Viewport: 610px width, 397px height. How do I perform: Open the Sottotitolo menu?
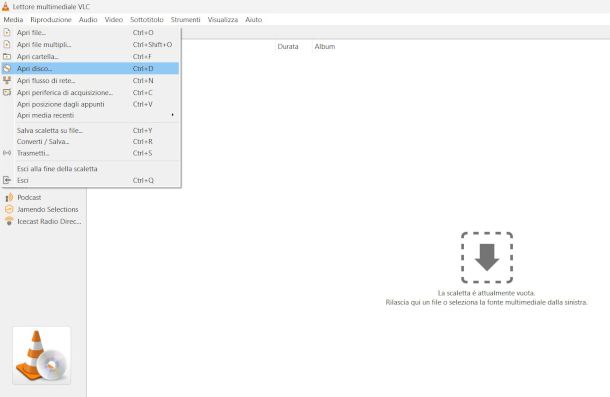(147, 19)
